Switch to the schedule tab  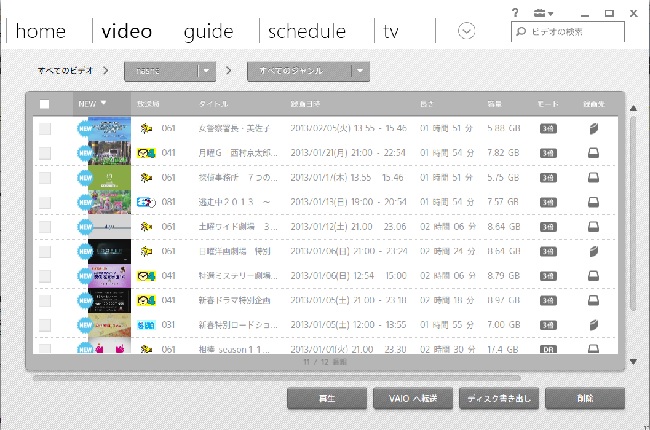click(x=307, y=32)
